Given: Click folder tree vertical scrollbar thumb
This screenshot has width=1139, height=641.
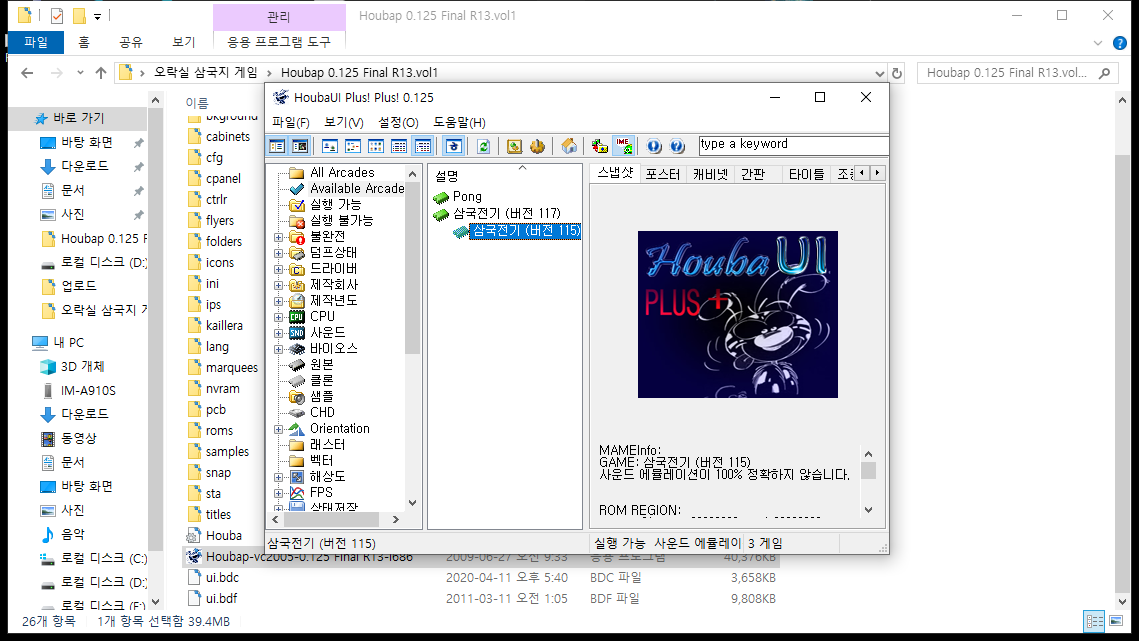Looking at the screenshot, I should (413, 267).
